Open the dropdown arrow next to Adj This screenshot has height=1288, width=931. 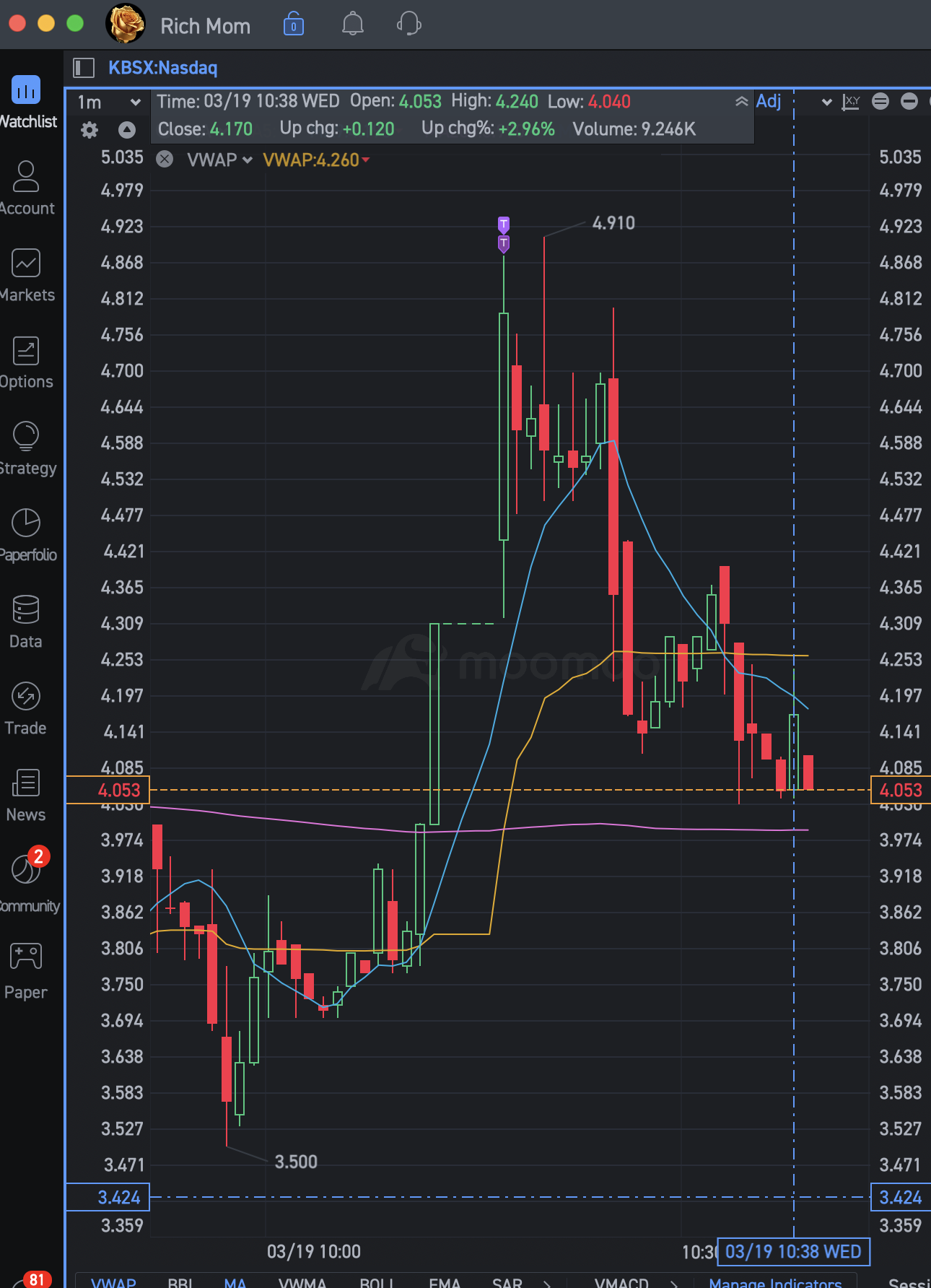(827, 102)
